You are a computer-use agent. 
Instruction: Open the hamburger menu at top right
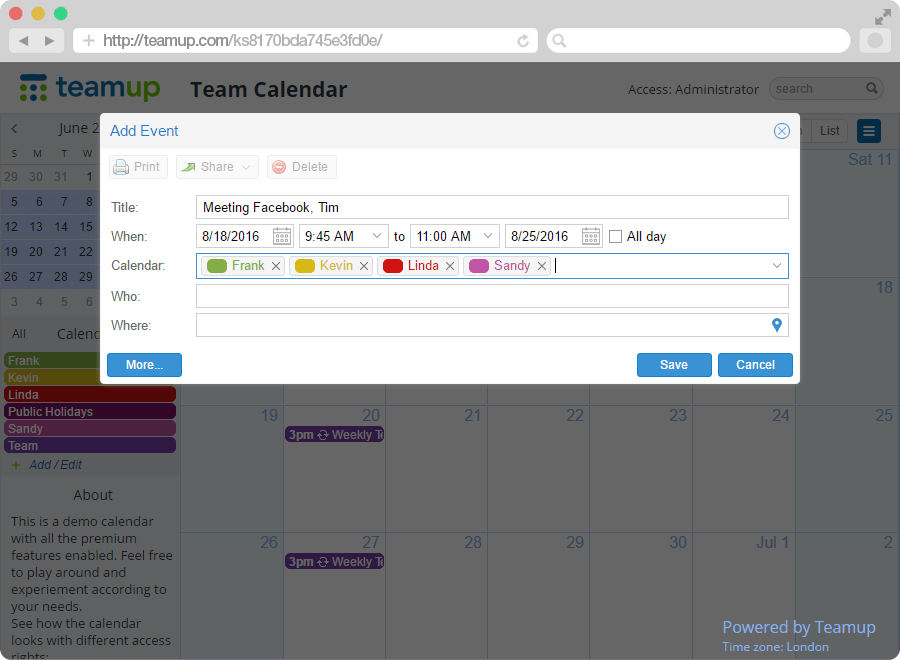click(868, 131)
